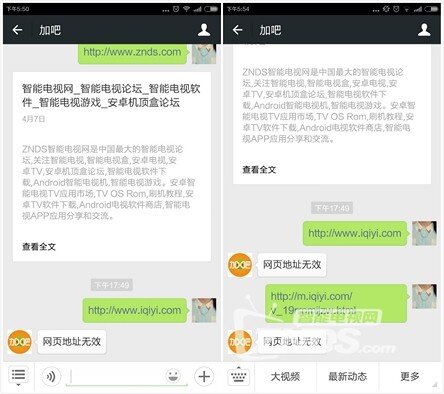444x394 pixels.
Task: Tap 网页地址无效 reply in left chat
Action: (x=72, y=342)
